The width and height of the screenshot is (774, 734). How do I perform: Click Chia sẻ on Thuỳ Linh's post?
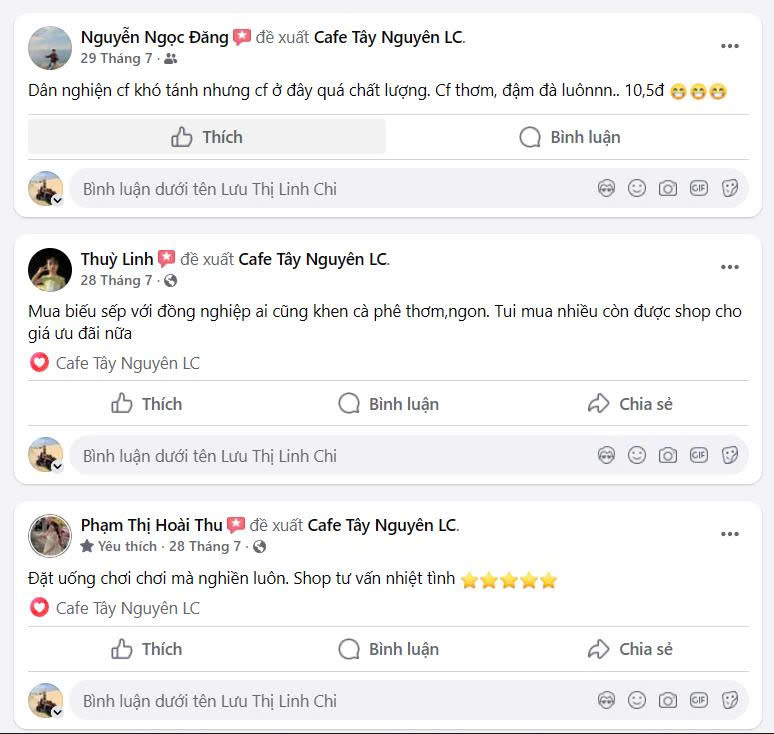click(x=630, y=404)
